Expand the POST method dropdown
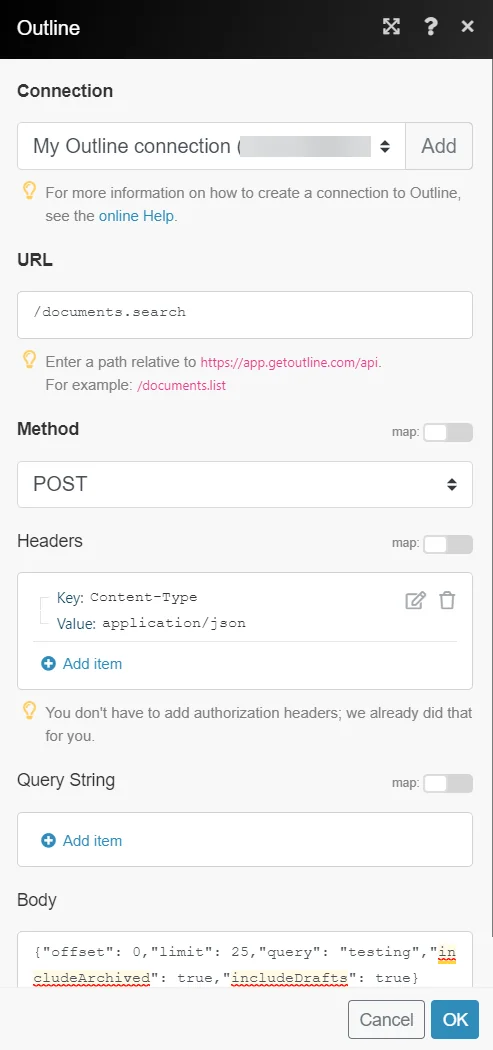Screen dimensions: 493x1050 244,484
